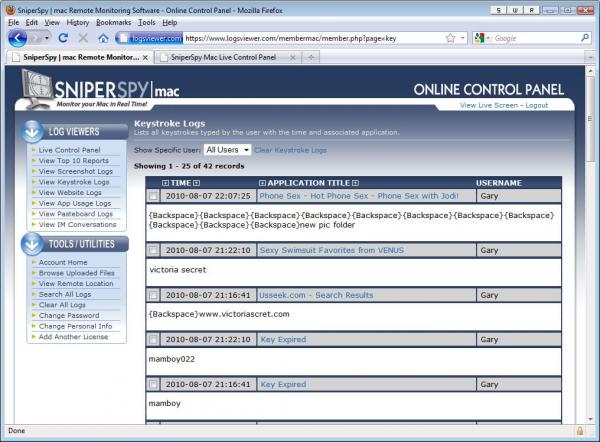Click the sort icon right of TIME

coord(196,183)
